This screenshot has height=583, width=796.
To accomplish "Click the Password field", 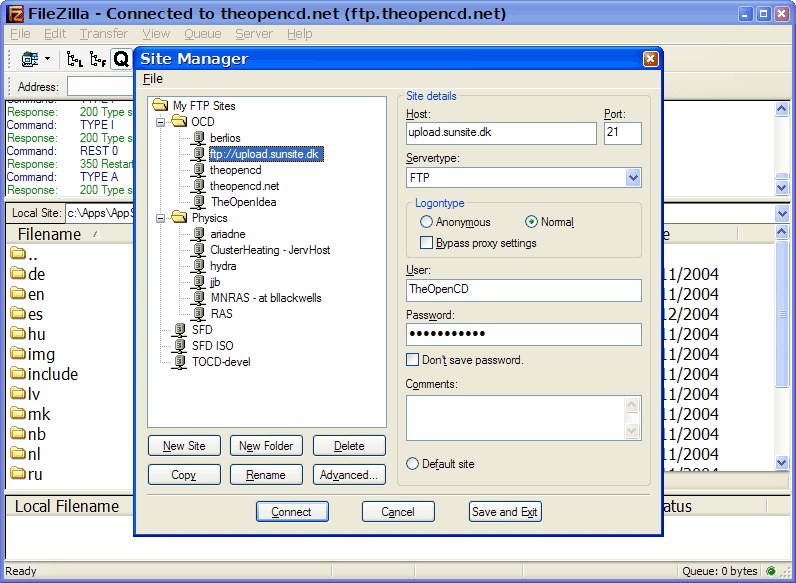I will click(x=524, y=335).
